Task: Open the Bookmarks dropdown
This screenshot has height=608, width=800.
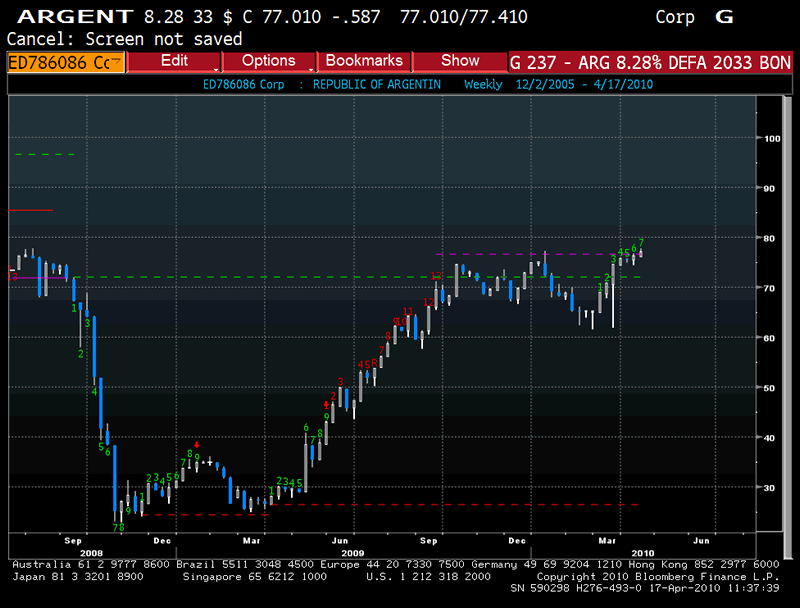Action: point(364,61)
